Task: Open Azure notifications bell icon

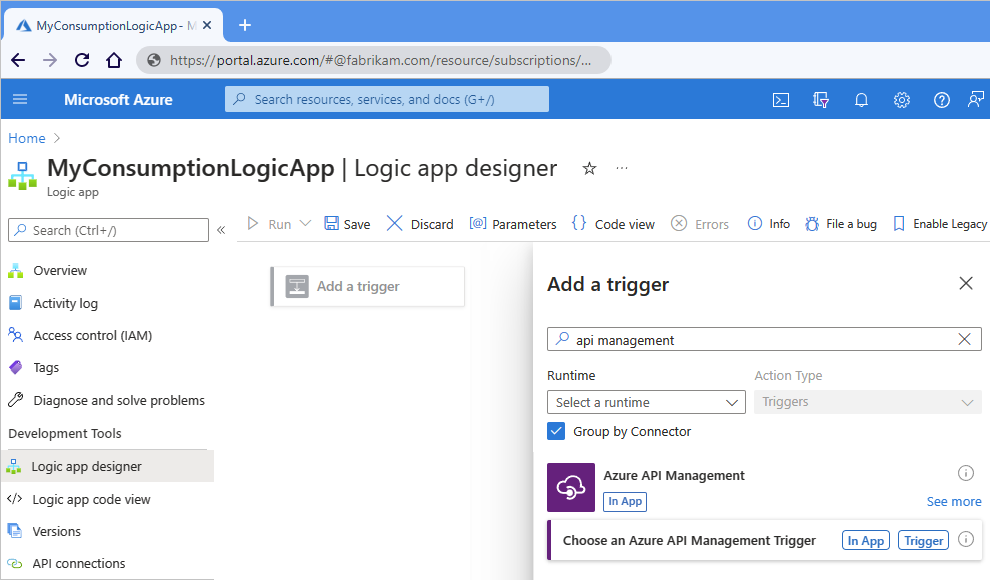Action: point(861,99)
